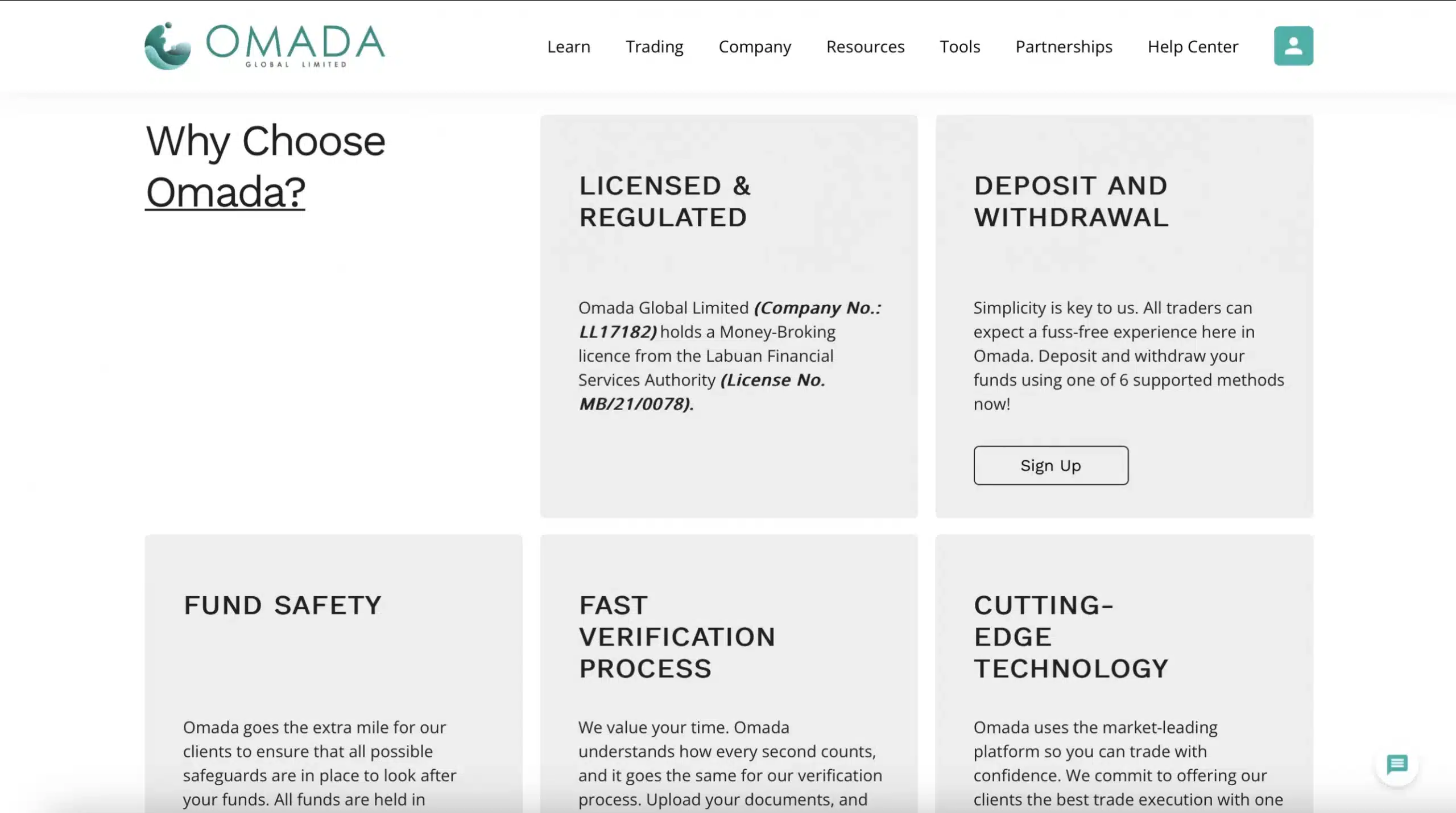Click the Cutting-Edge Technology card title

[1072, 637]
